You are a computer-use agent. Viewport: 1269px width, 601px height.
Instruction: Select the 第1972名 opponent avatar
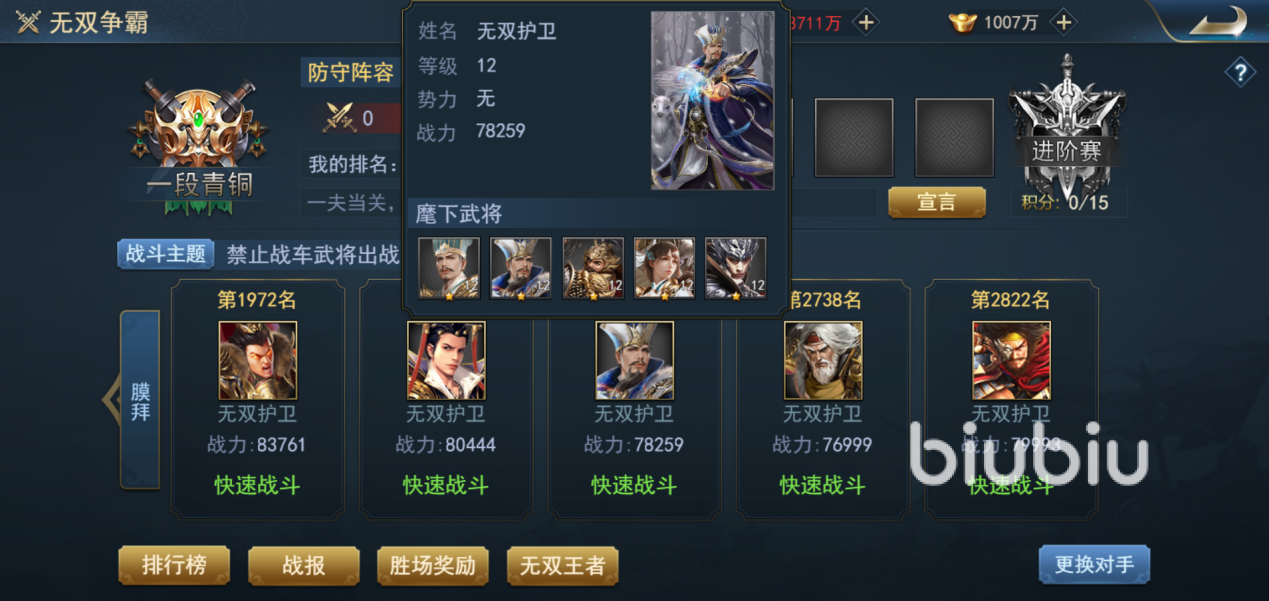(258, 360)
